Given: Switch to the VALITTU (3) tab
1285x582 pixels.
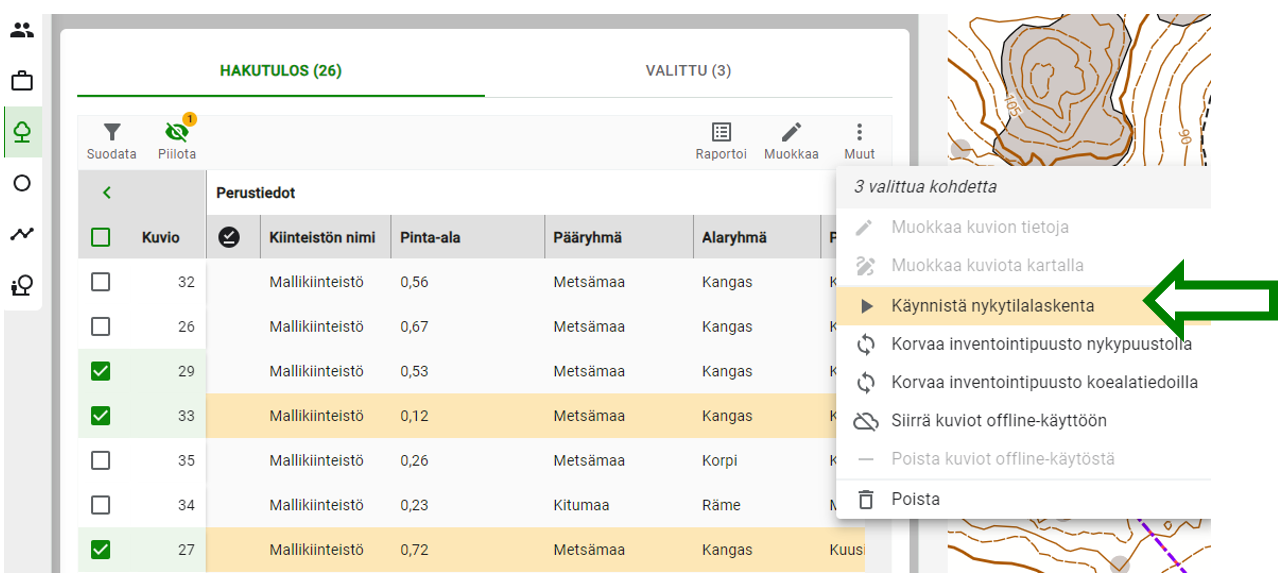Looking at the screenshot, I should [688, 71].
